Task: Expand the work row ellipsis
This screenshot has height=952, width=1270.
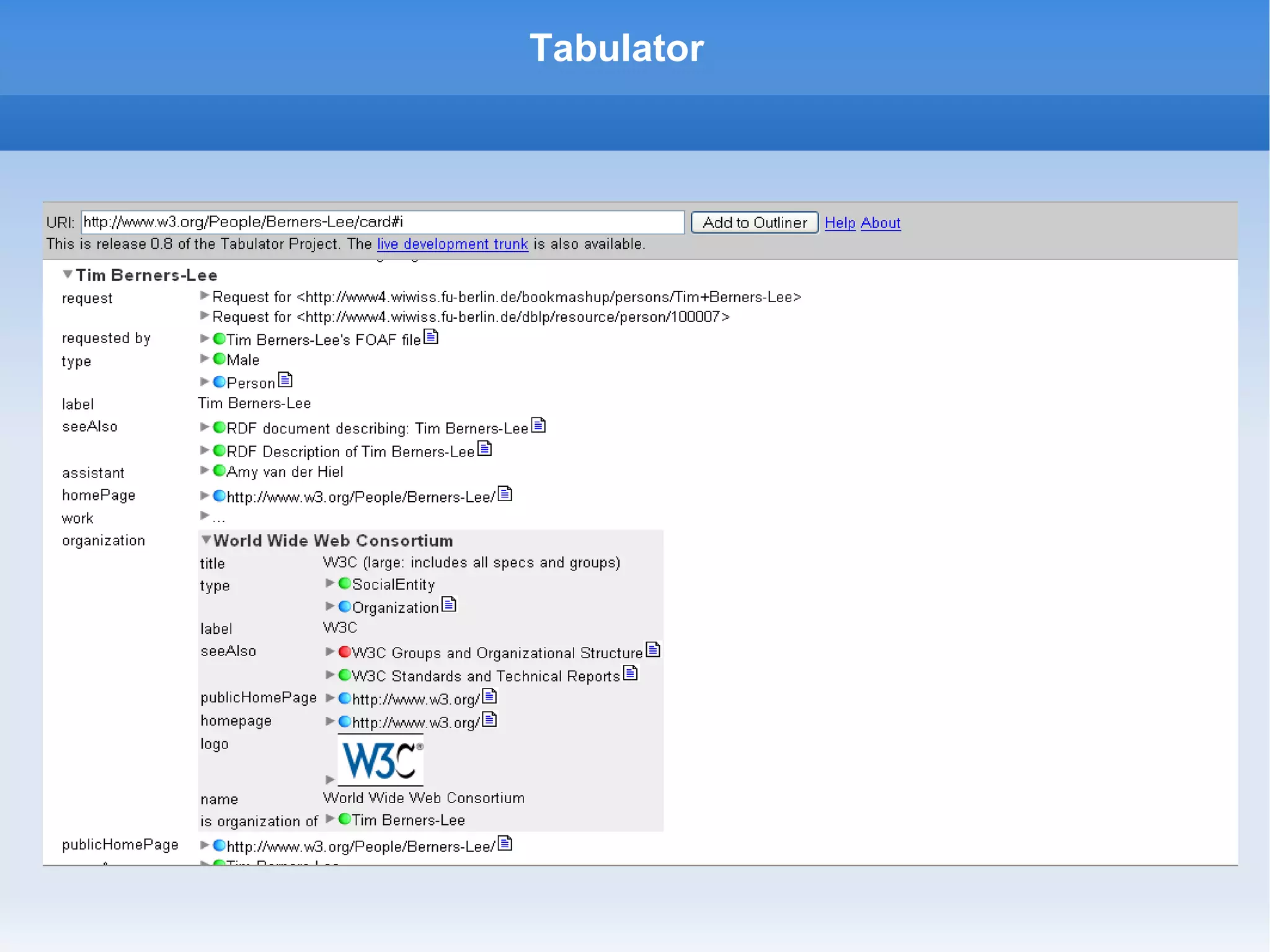Action: 204,515
